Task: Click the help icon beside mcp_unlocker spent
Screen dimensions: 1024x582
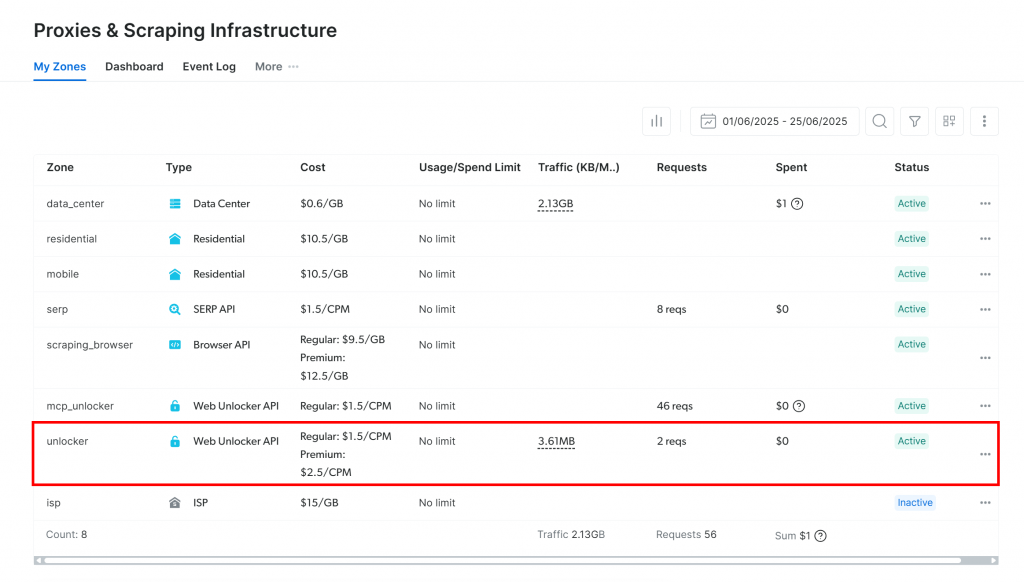Action: coord(798,406)
